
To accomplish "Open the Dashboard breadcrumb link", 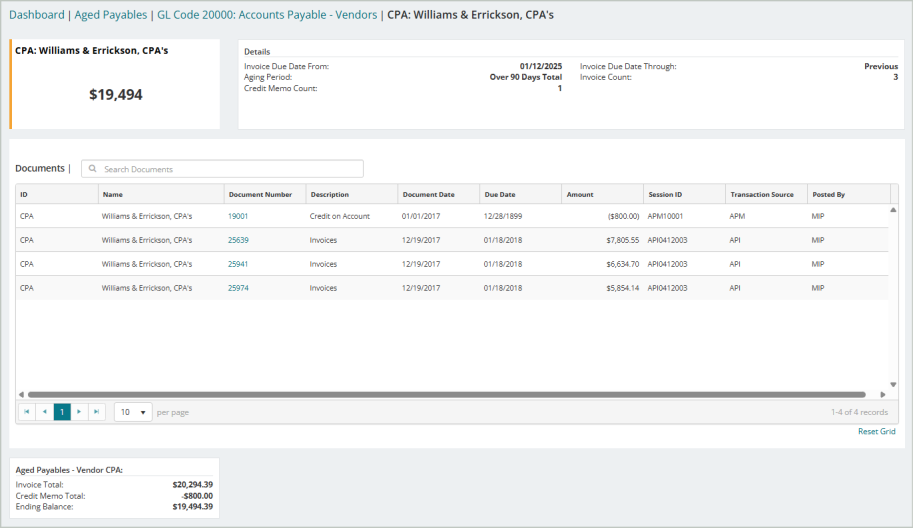I will pos(37,15).
